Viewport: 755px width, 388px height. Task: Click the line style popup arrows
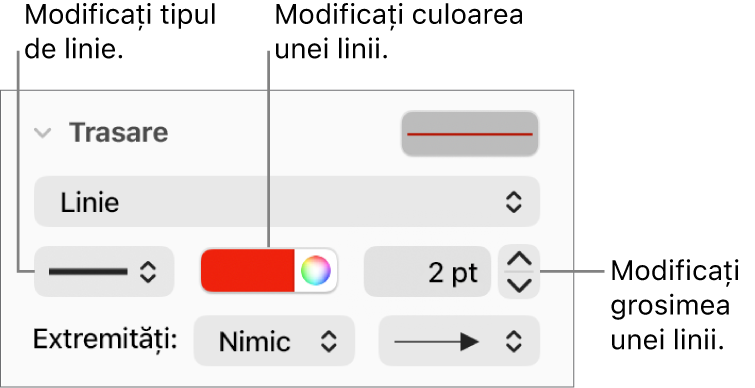pos(148,272)
